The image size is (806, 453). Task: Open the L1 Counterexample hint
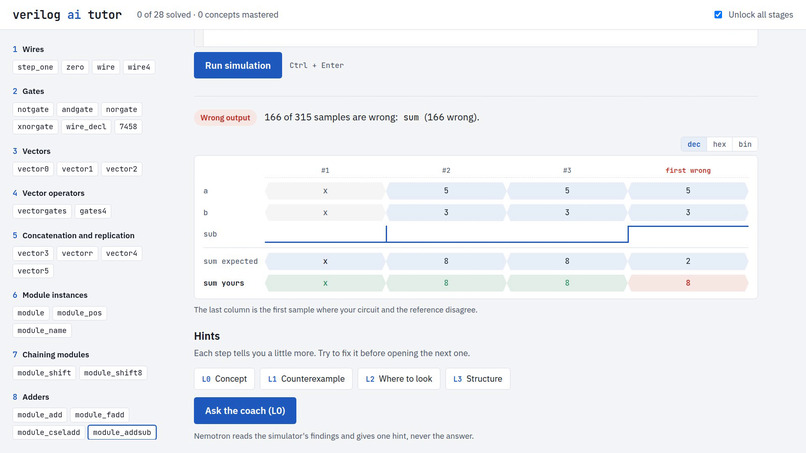tap(306, 379)
